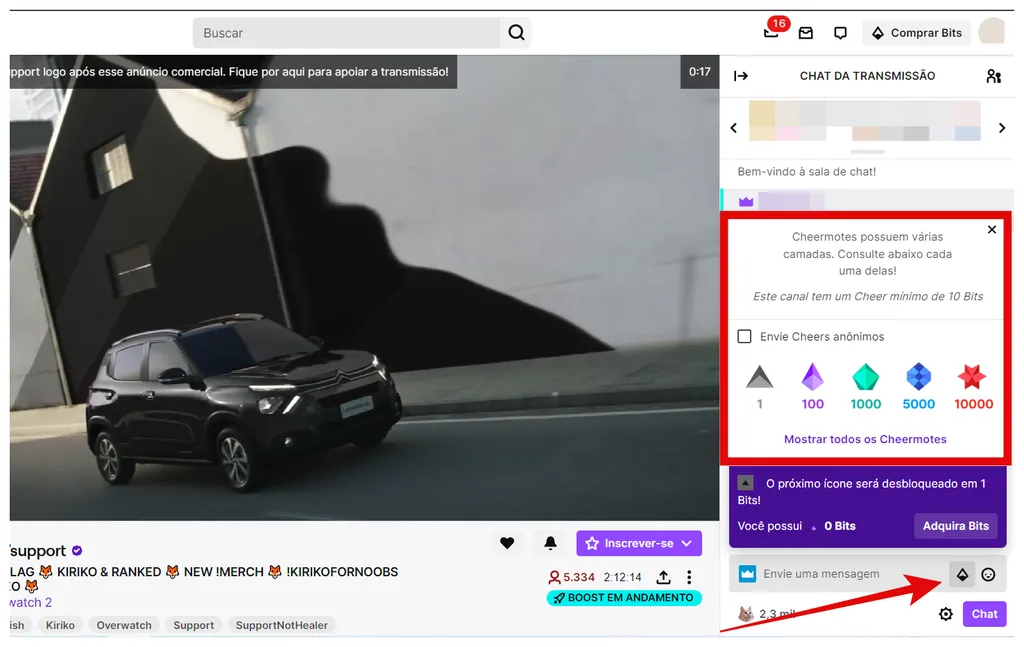Image resolution: width=1024 pixels, height=647 pixels.
Task: Follow the channel using the heart icon
Action: point(507,543)
